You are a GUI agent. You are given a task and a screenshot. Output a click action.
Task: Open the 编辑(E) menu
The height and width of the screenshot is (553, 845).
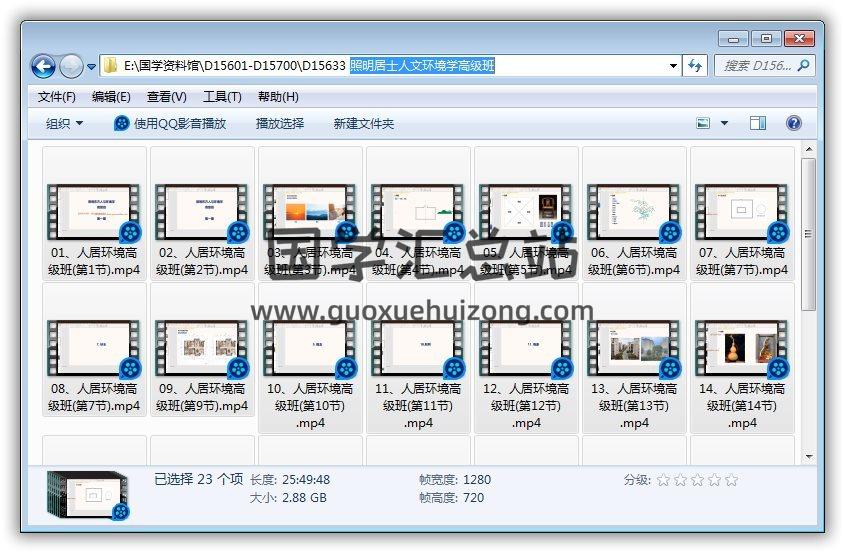112,97
